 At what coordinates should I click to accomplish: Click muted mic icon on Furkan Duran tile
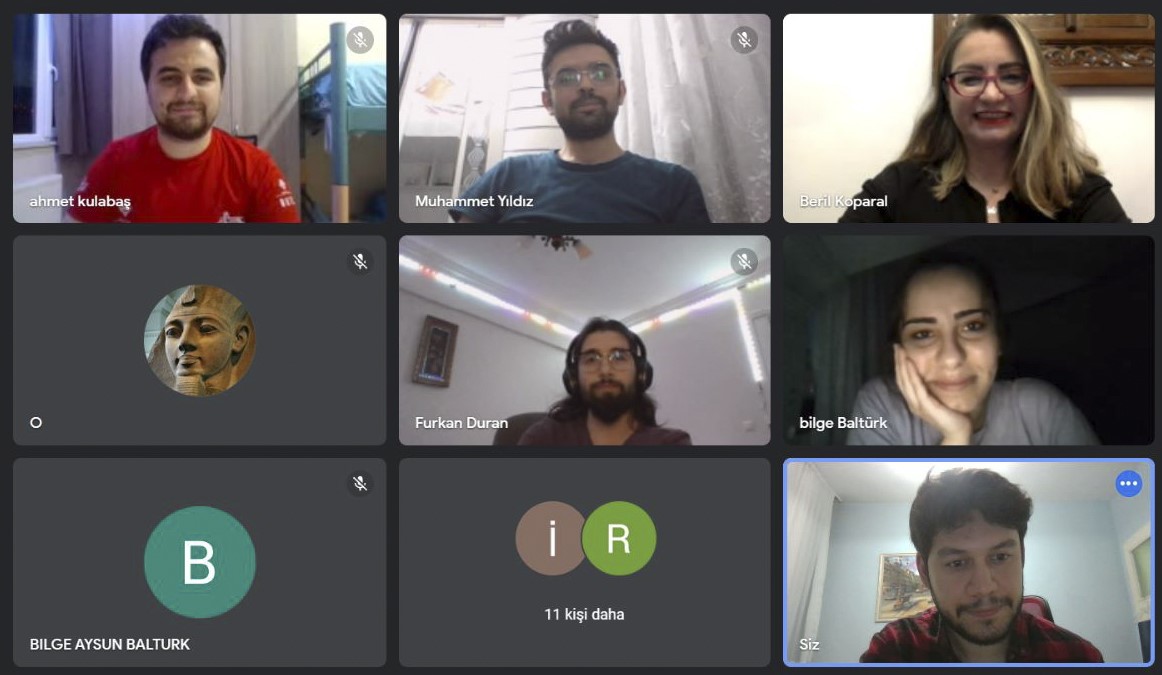point(744,261)
